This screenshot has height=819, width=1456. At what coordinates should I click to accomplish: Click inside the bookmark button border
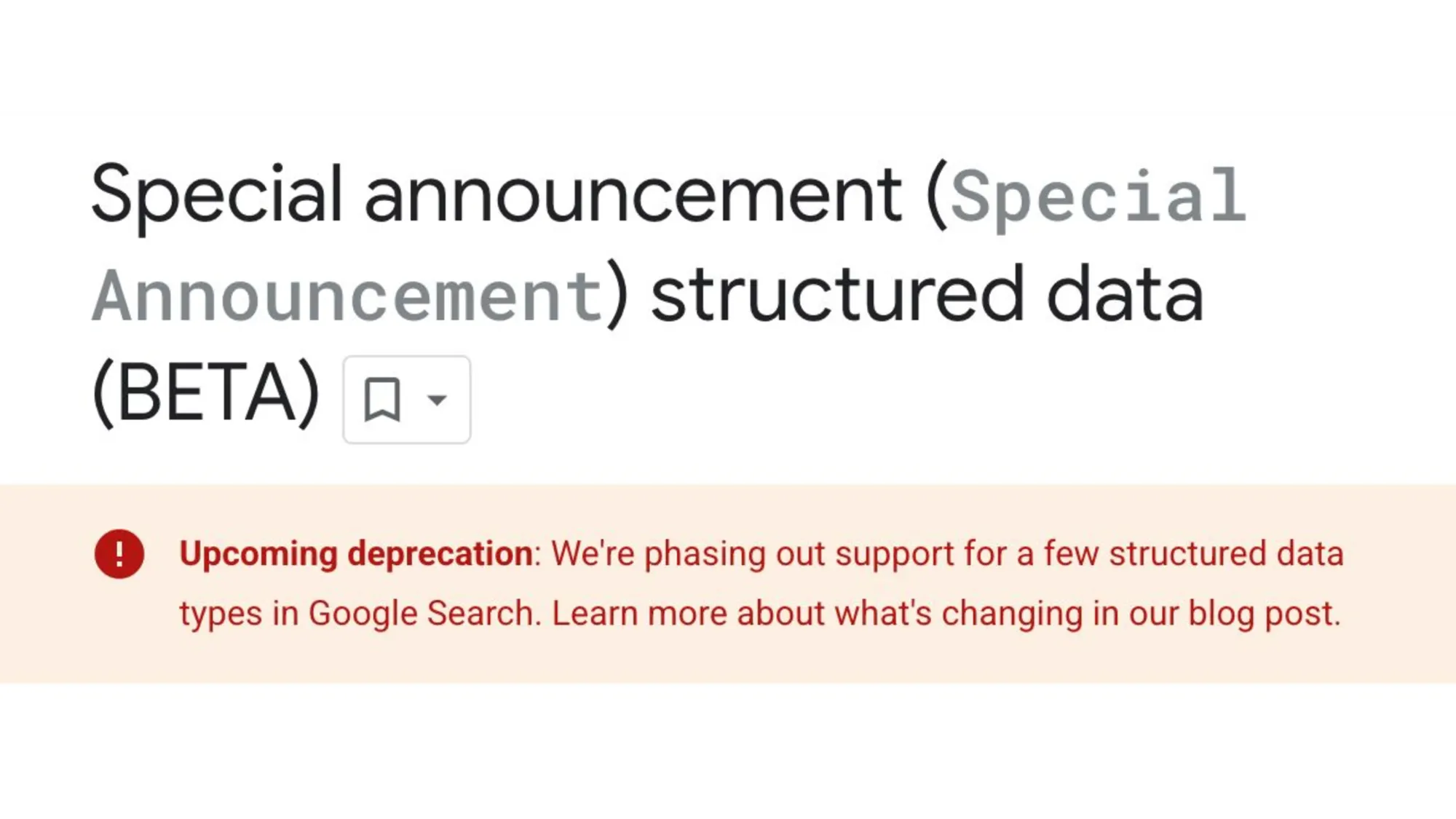point(406,399)
